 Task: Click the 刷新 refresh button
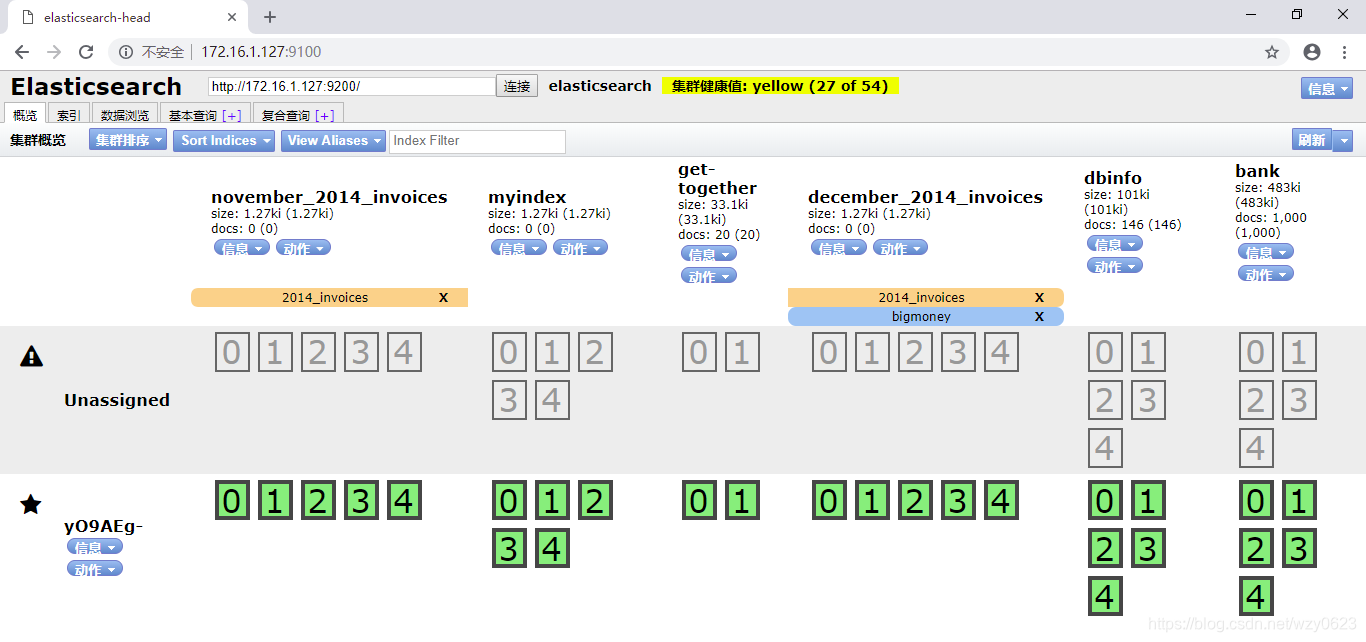(1312, 141)
